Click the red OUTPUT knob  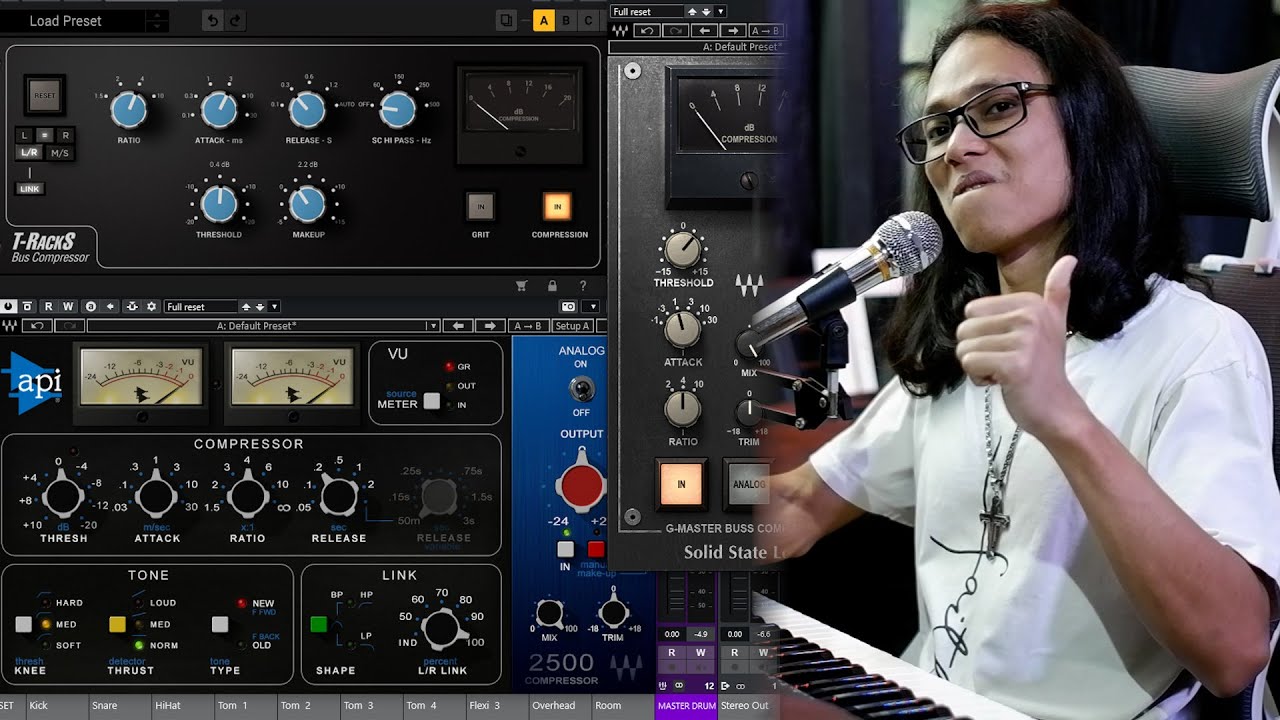pos(581,485)
